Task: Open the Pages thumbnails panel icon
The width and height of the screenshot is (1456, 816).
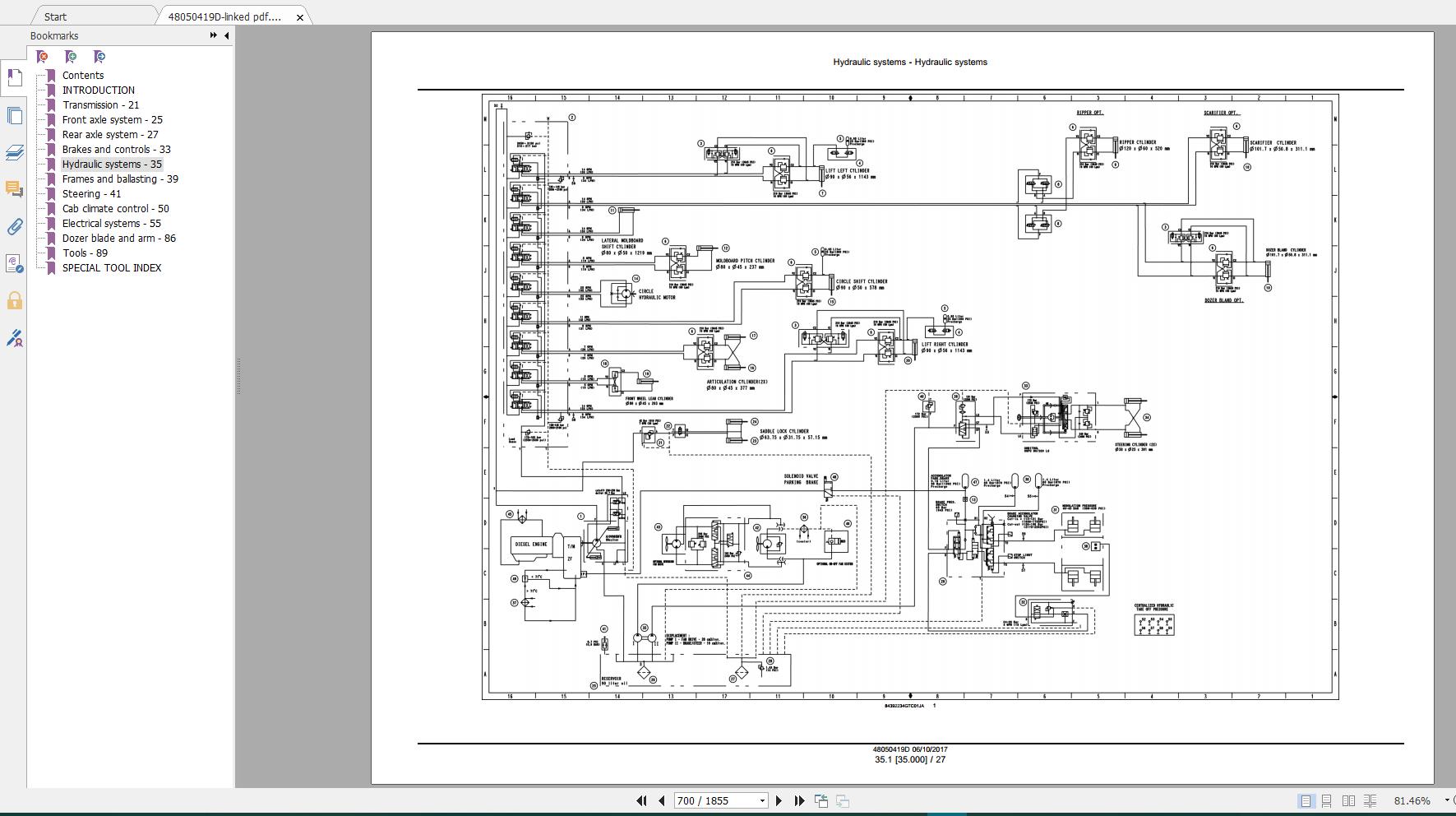Action: pyautogui.click(x=14, y=115)
